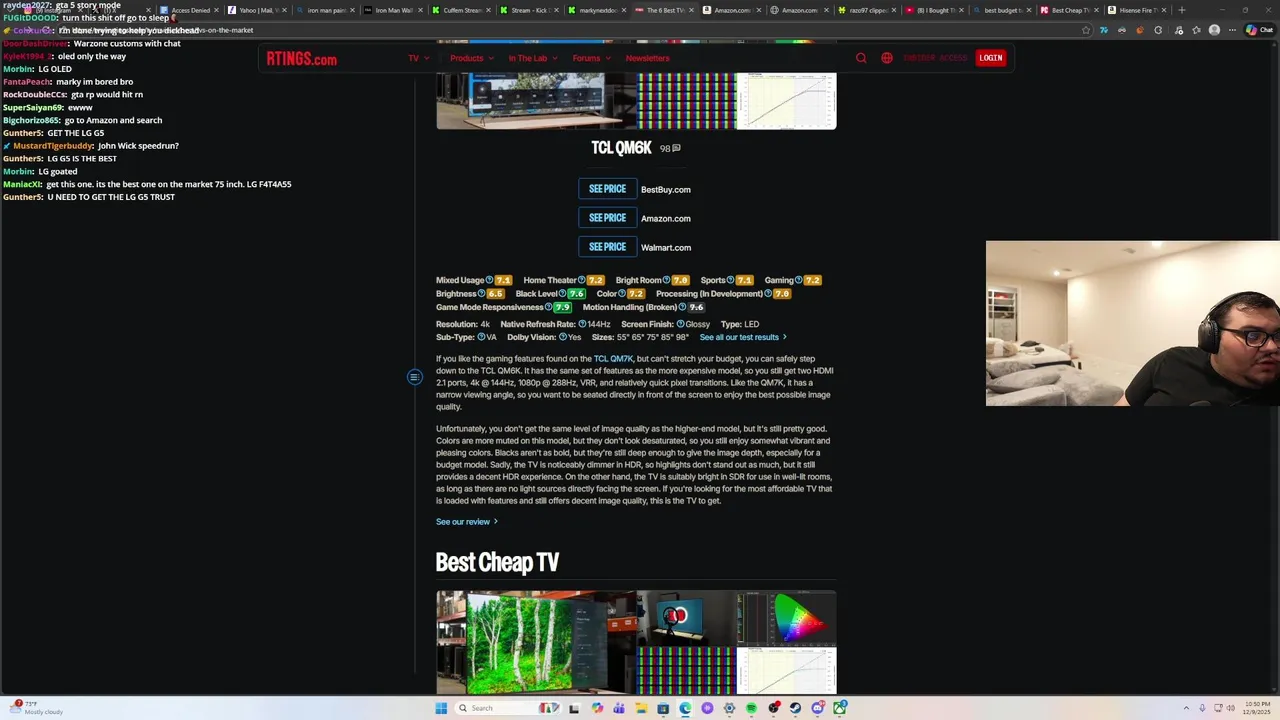This screenshot has height=720, width=1280.
Task: Switch to the Best Cheap TV tab
Action: click(1071, 10)
